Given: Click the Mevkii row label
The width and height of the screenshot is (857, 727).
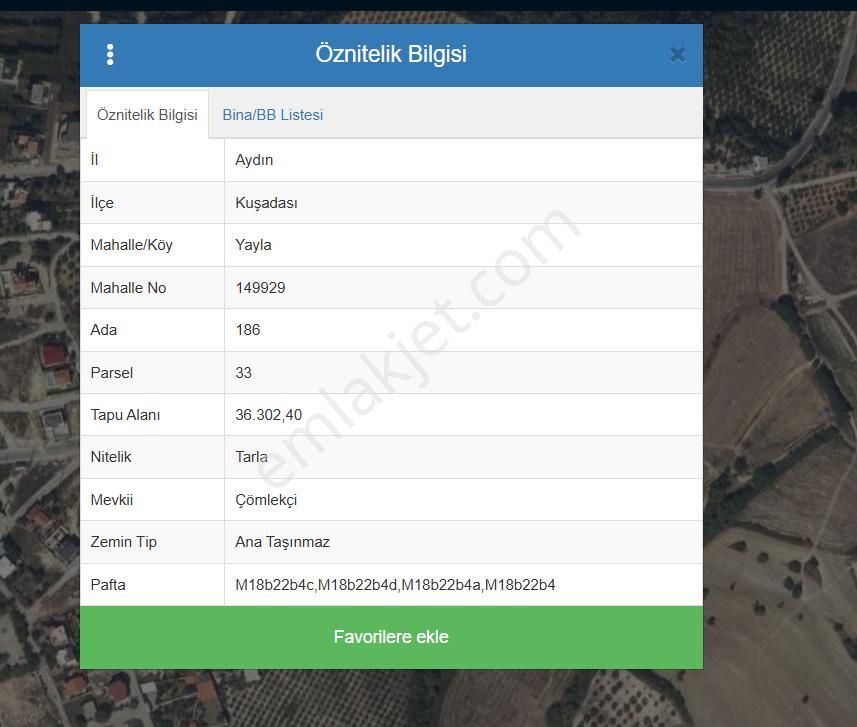Looking at the screenshot, I should (x=111, y=500).
